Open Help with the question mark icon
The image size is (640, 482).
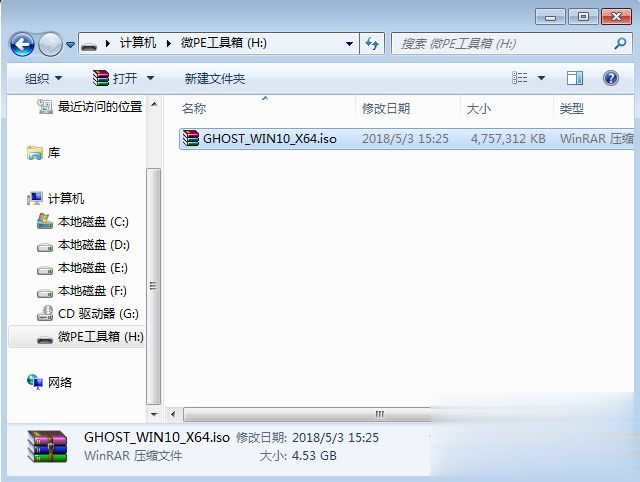pyautogui.click(x=611, y=78)
